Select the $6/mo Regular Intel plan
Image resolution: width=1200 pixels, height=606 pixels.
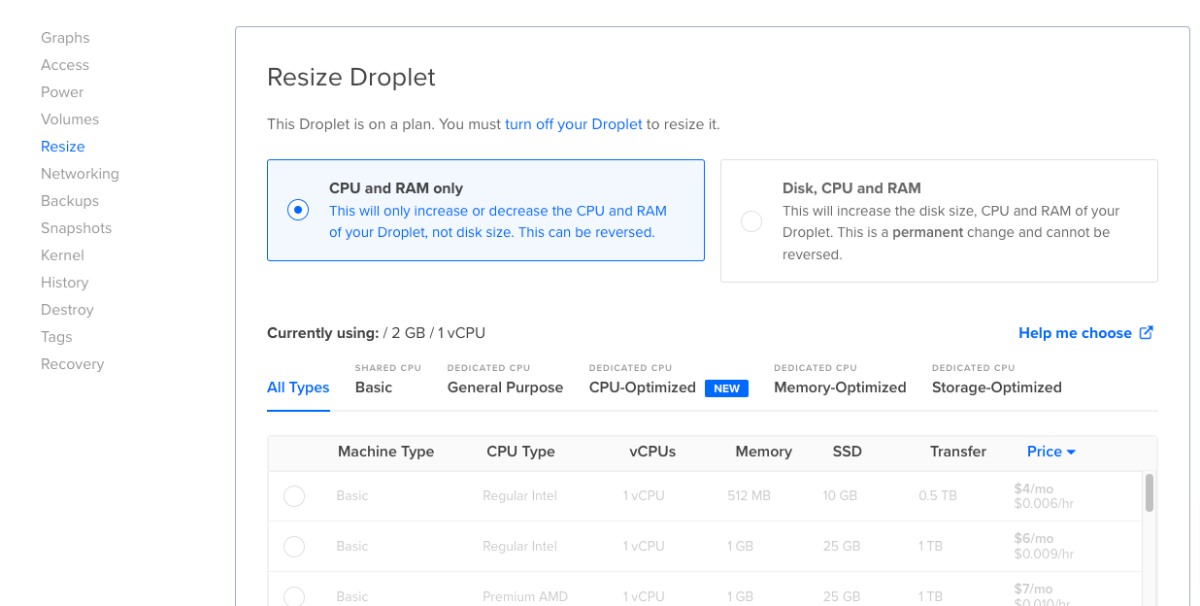(293, 546)
